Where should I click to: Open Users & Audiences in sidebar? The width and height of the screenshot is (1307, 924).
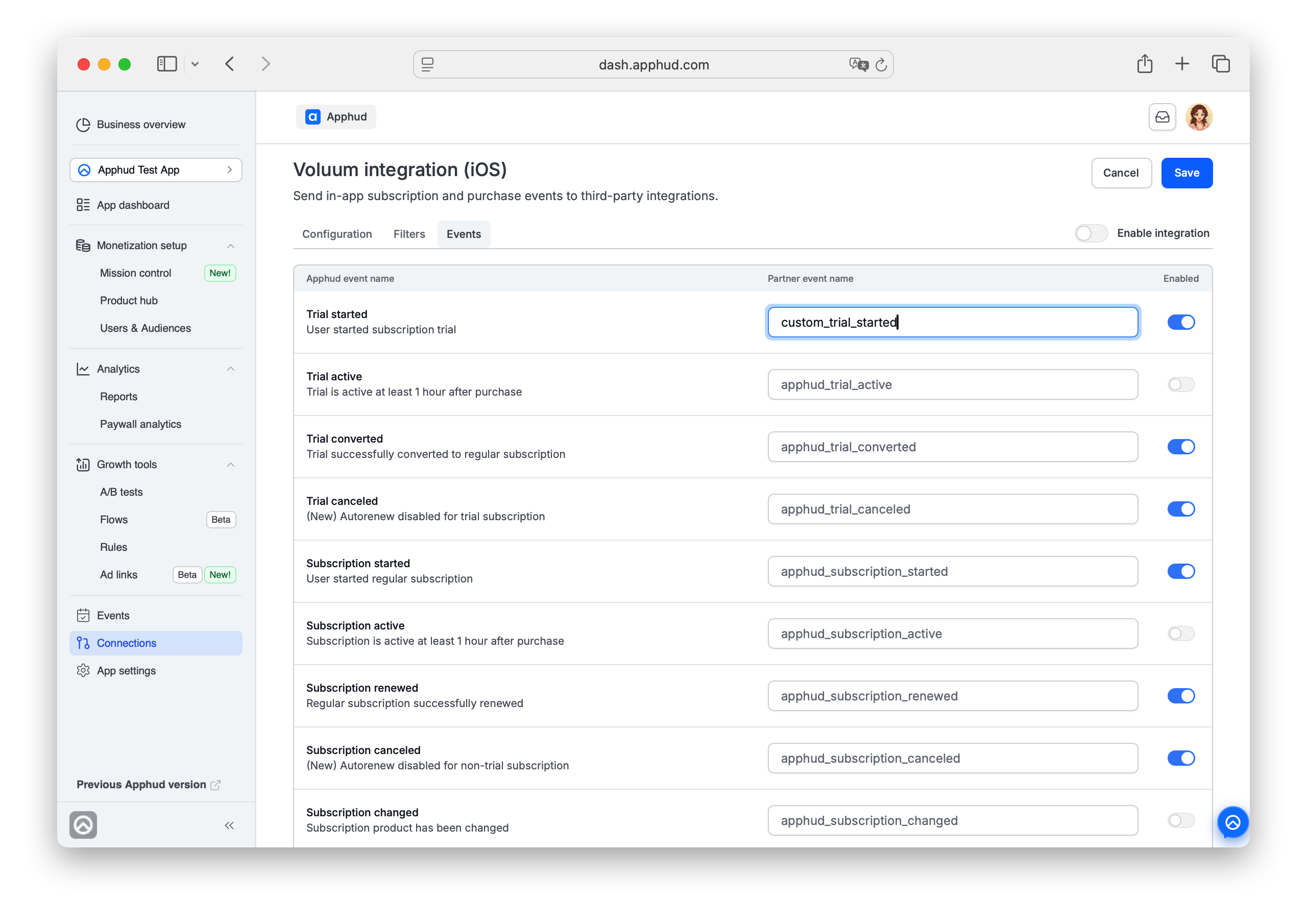[146, 328]
